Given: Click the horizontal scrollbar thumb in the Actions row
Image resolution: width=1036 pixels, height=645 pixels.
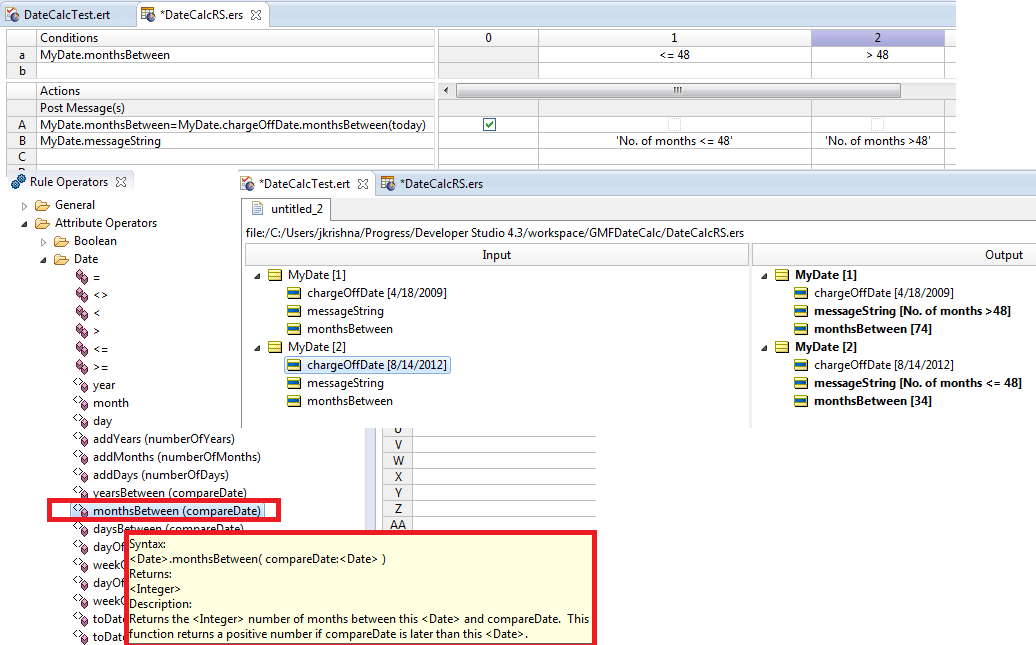Looking at the screenshot, I should coord(678,91).
